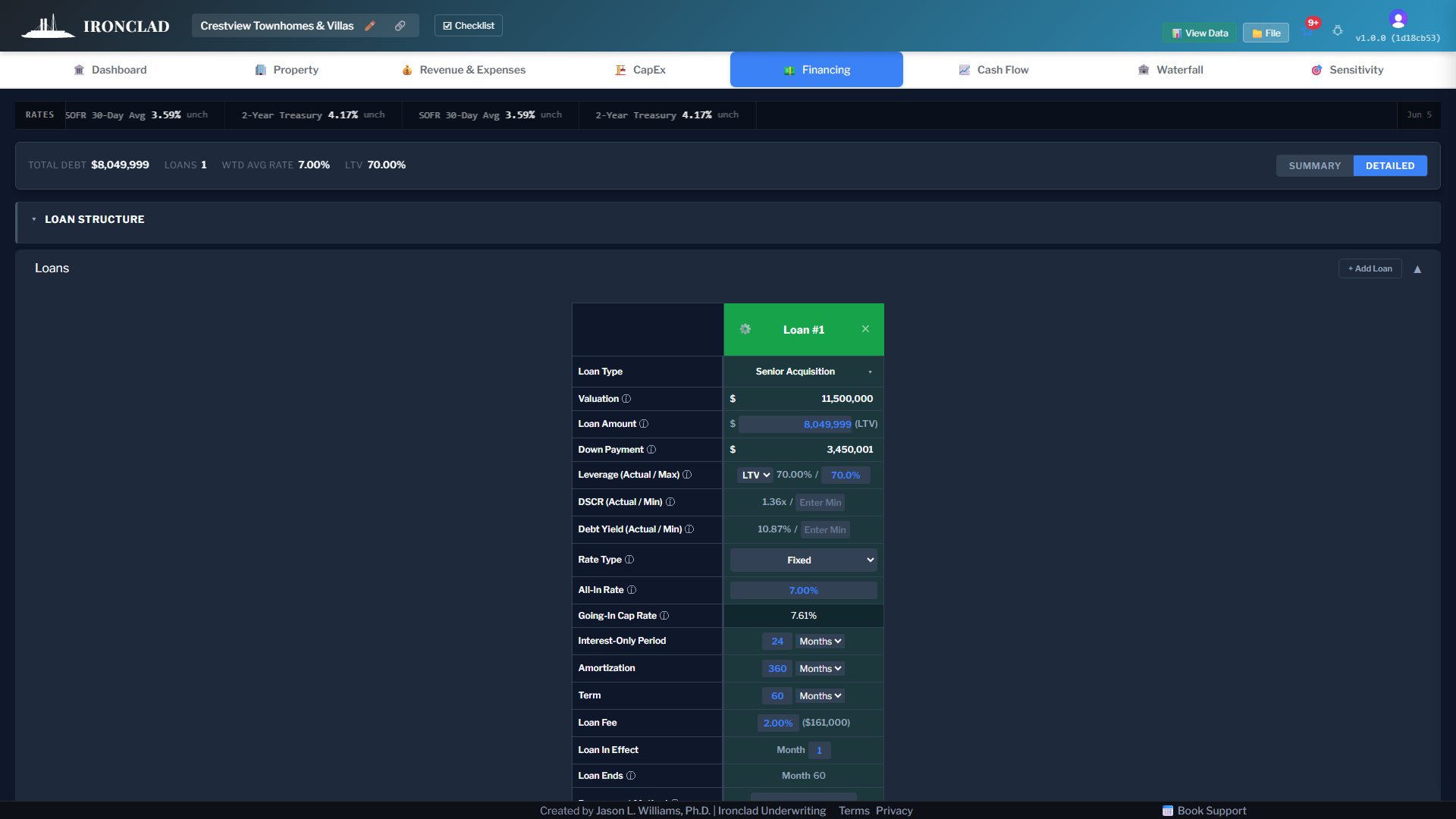
Task: Edit project name with pencil icon
Action: (x=370, y=26)
